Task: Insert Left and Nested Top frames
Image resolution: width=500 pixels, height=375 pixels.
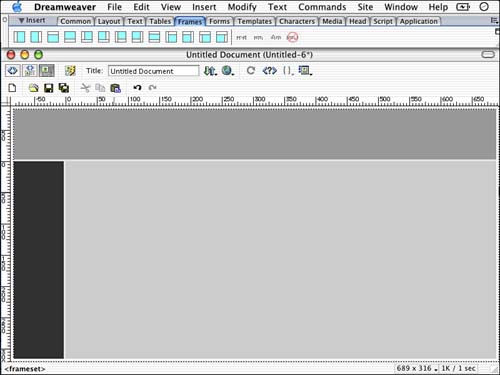Action: click(171, 37)
